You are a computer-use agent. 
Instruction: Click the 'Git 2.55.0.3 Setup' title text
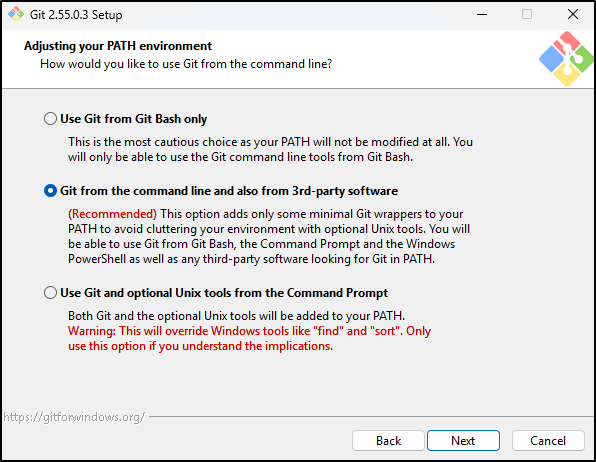[x=76, y=15]
